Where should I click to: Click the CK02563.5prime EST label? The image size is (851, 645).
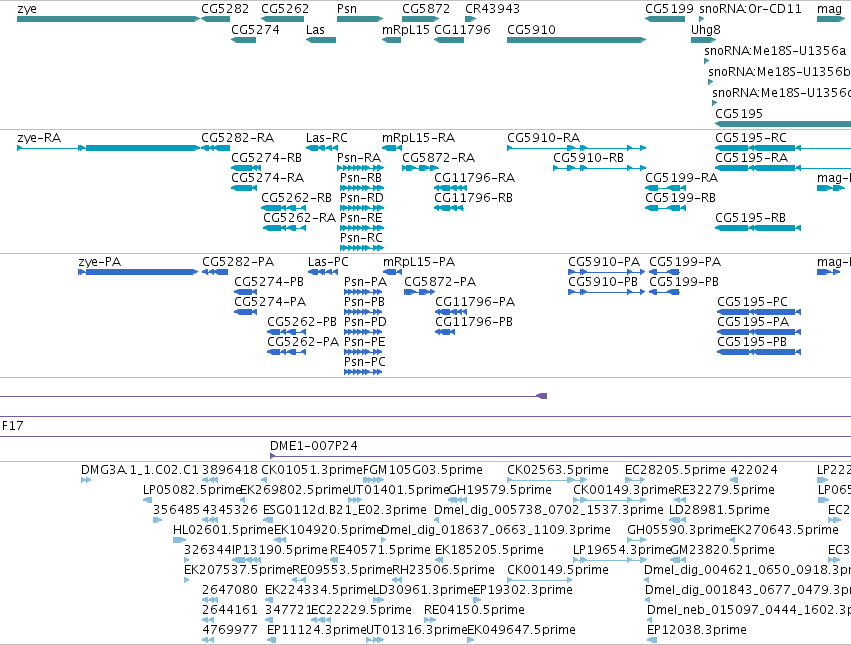[557, 470]
